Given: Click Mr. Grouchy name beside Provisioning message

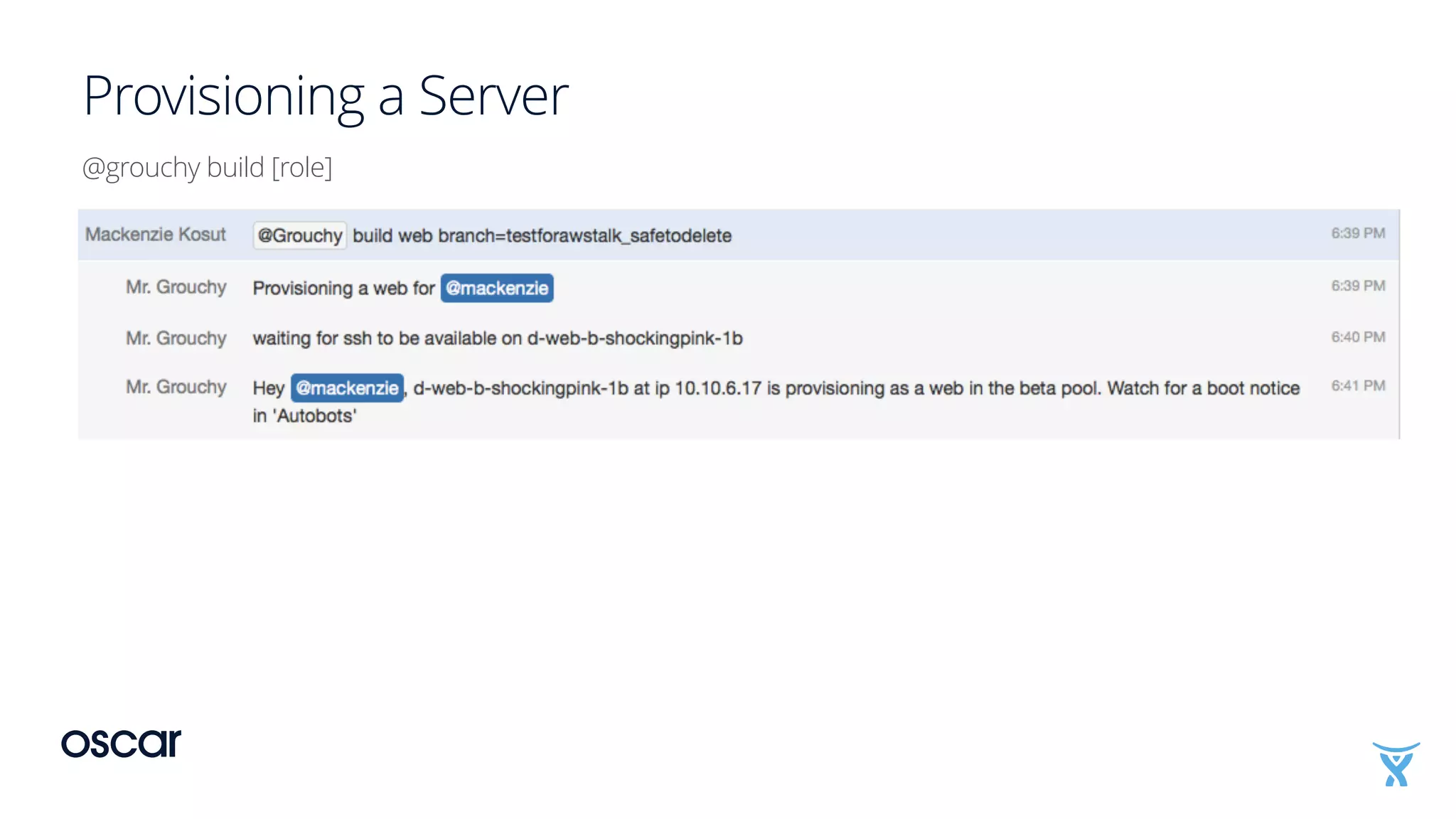Looking at the screenshot, I should (176, 287).
